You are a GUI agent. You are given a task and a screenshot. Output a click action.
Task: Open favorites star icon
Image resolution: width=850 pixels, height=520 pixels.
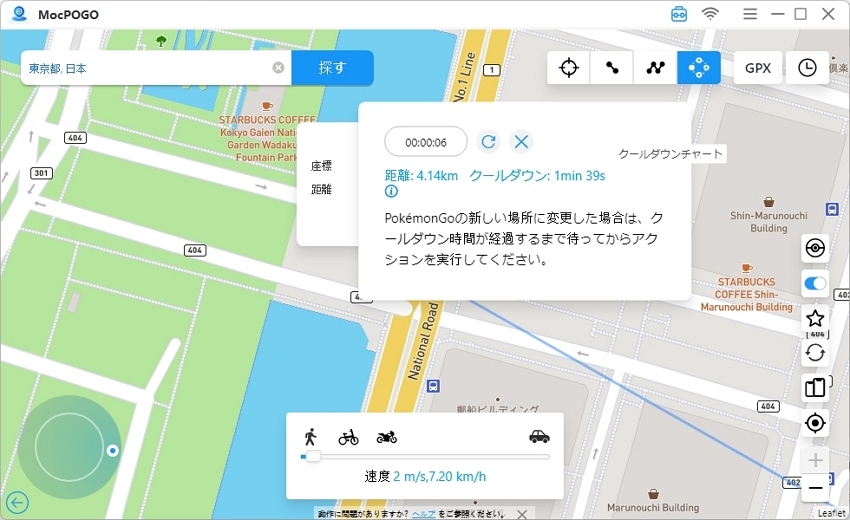pos(815,318)
